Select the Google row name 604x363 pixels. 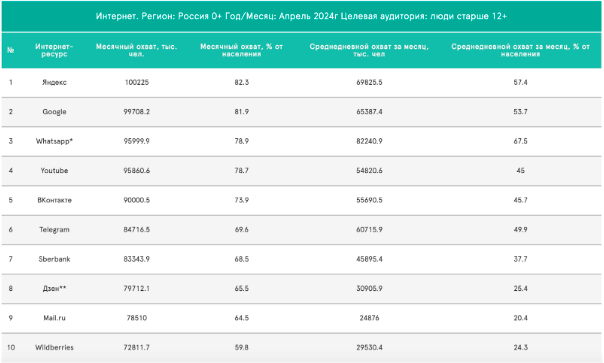[x=54, y=112]
